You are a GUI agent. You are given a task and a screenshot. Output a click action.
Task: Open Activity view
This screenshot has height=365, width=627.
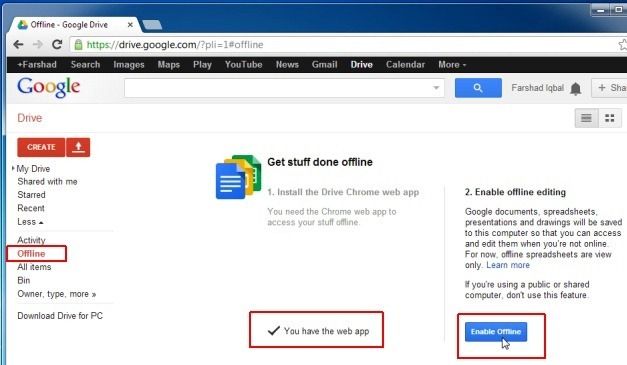tap(31, 240)
